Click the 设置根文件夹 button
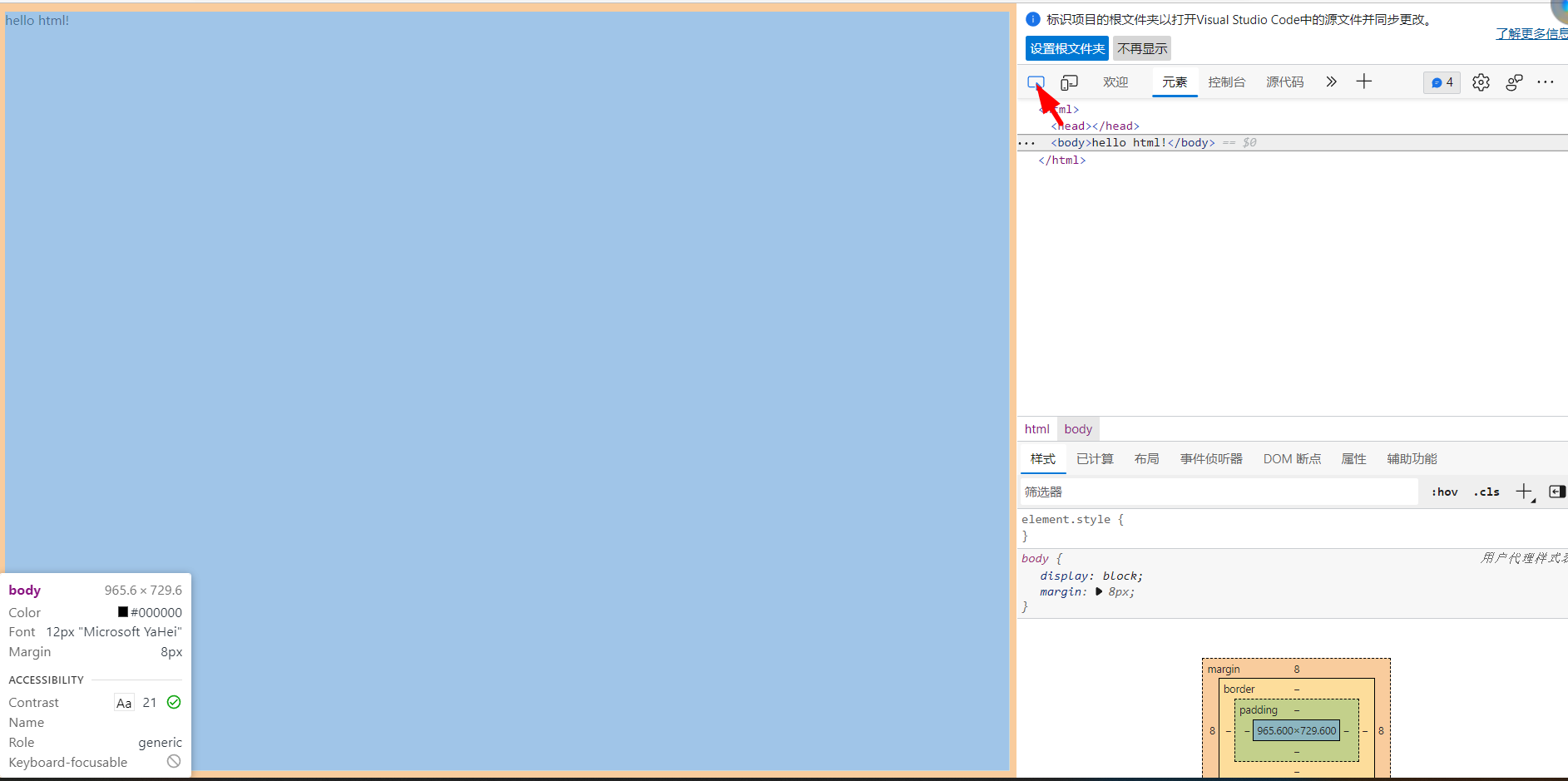This screenshot has height=781, width=1568. click(x=1067, y=48)
